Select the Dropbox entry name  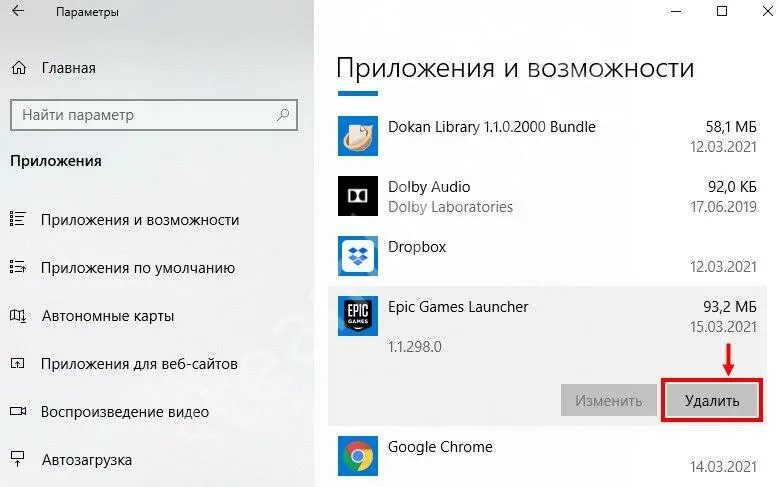(417, 247)
